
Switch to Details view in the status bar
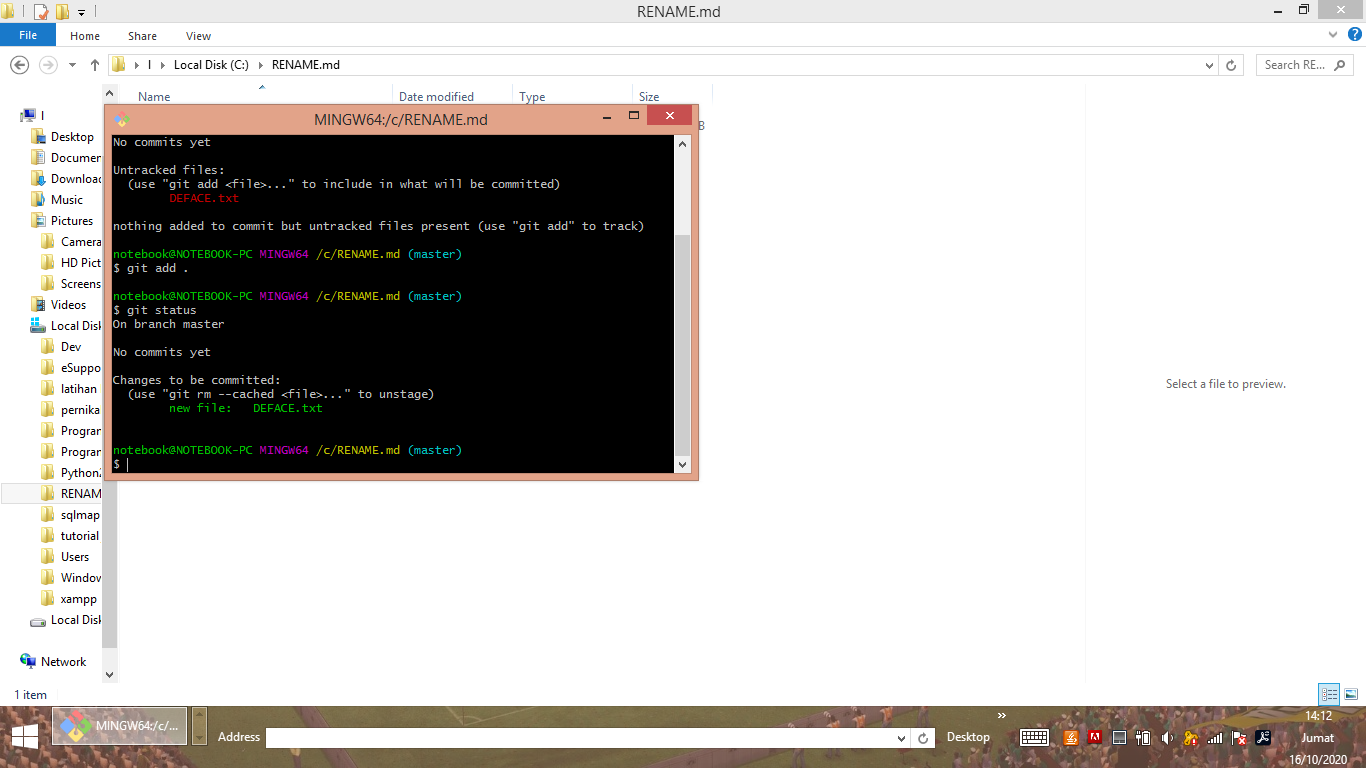pos(1329,694)
